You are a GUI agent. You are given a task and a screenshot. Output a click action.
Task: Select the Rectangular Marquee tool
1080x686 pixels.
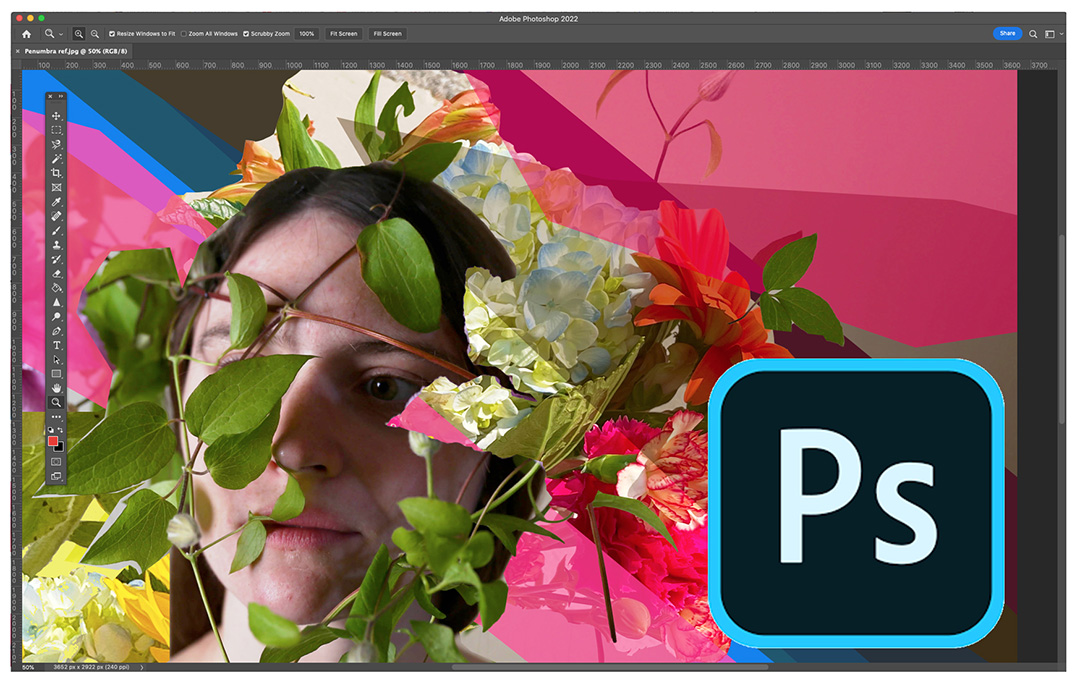pos(56,130)
